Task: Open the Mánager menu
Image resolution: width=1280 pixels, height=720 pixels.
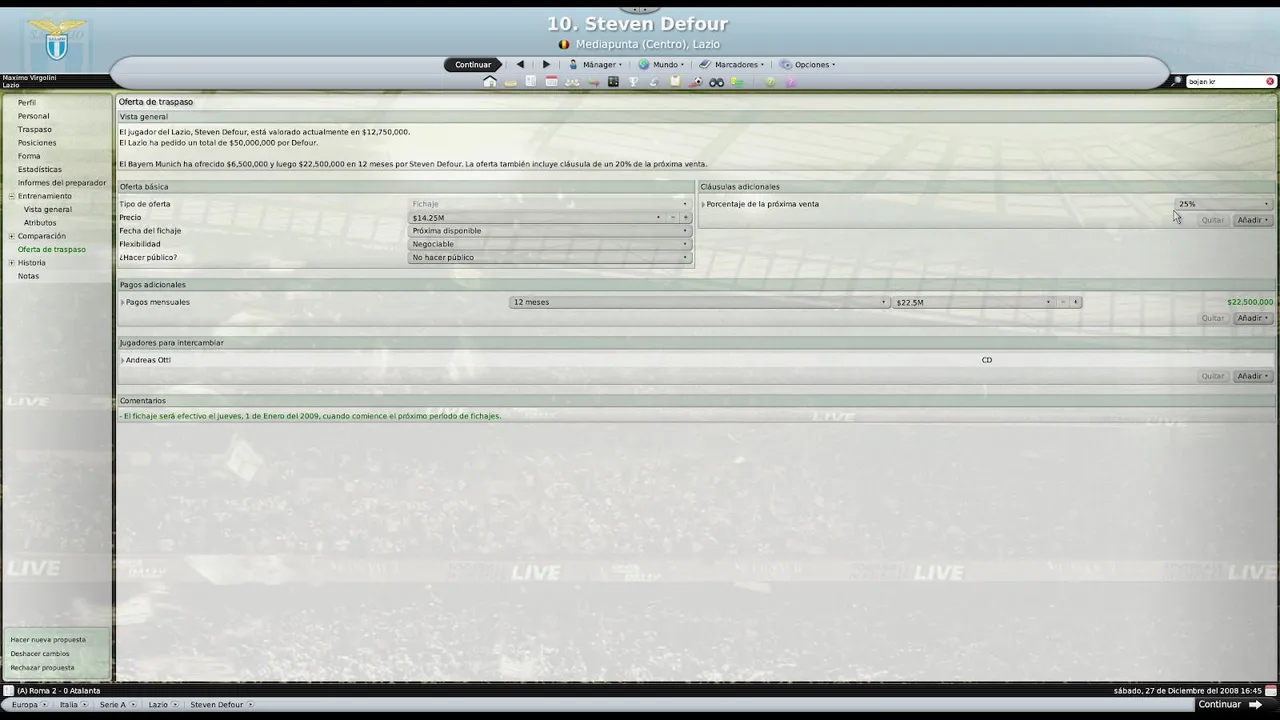Action: [596, 64]
